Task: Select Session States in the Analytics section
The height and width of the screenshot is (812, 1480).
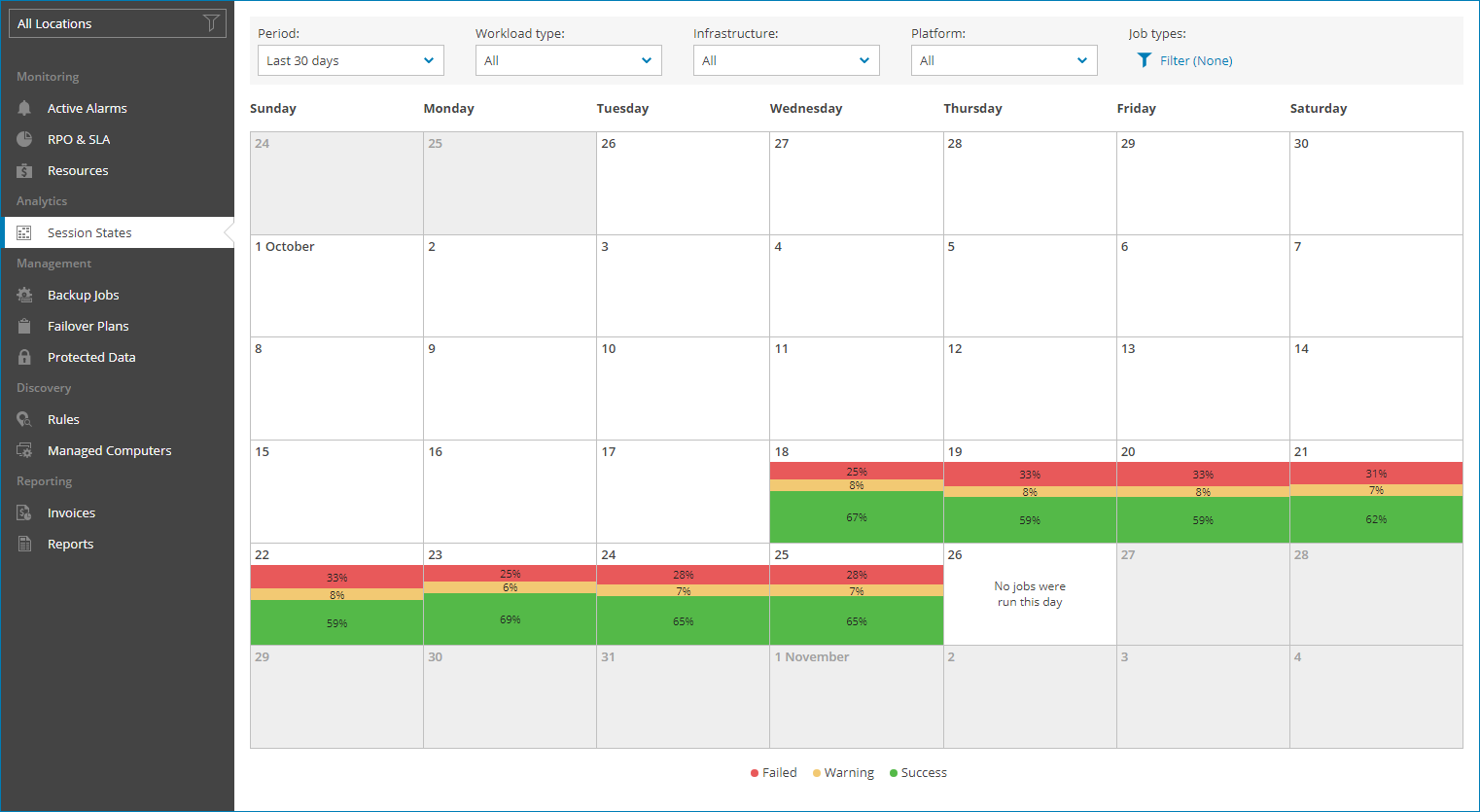Action: (x=89, y=232)
